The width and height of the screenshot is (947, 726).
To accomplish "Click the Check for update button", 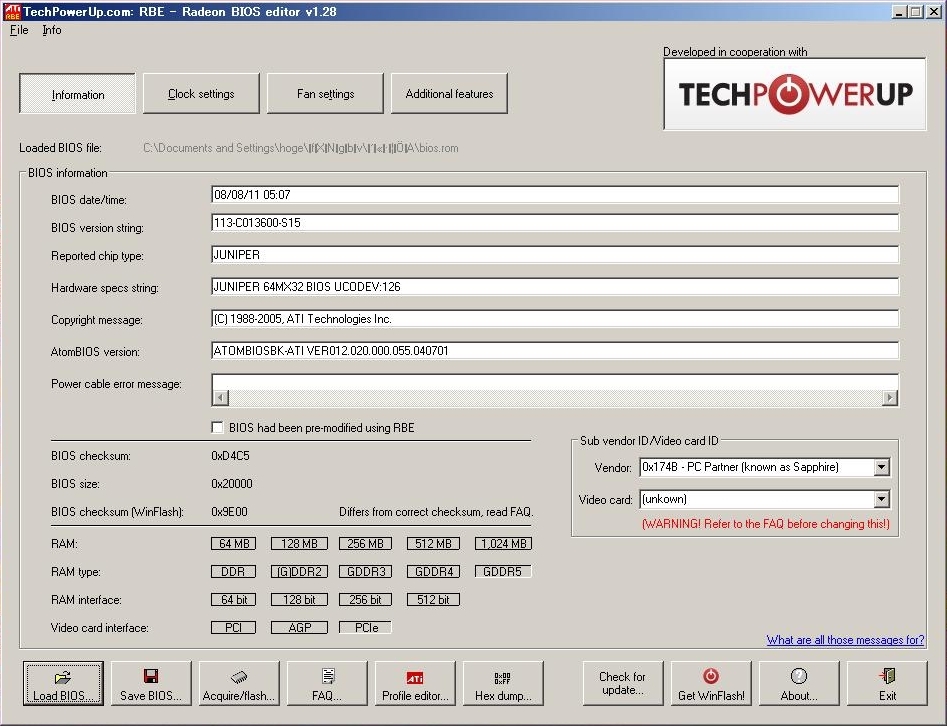I will pyautogui.click(x=623, y=683).
